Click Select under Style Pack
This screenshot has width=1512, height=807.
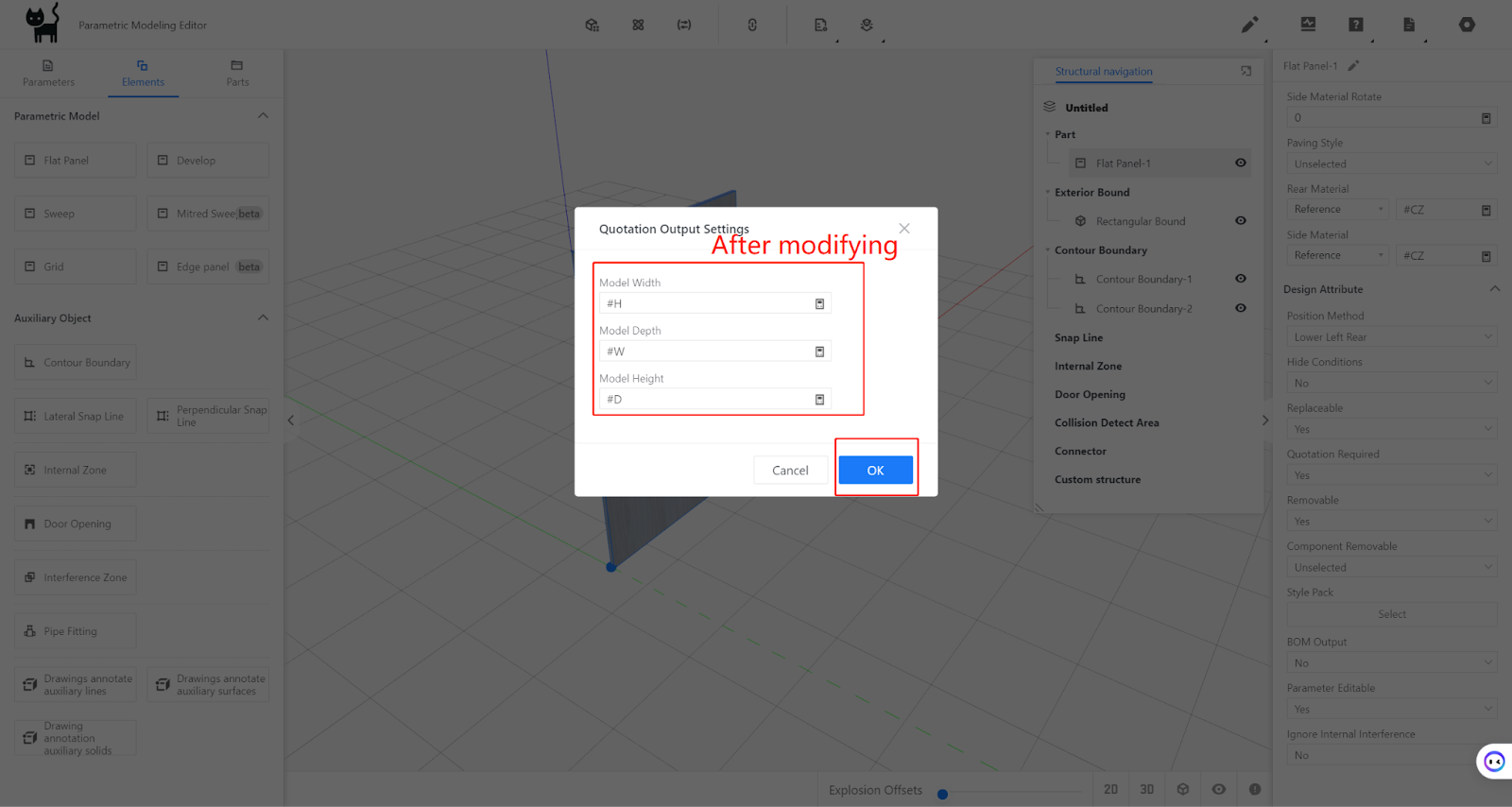click(x=1391, y=614)
